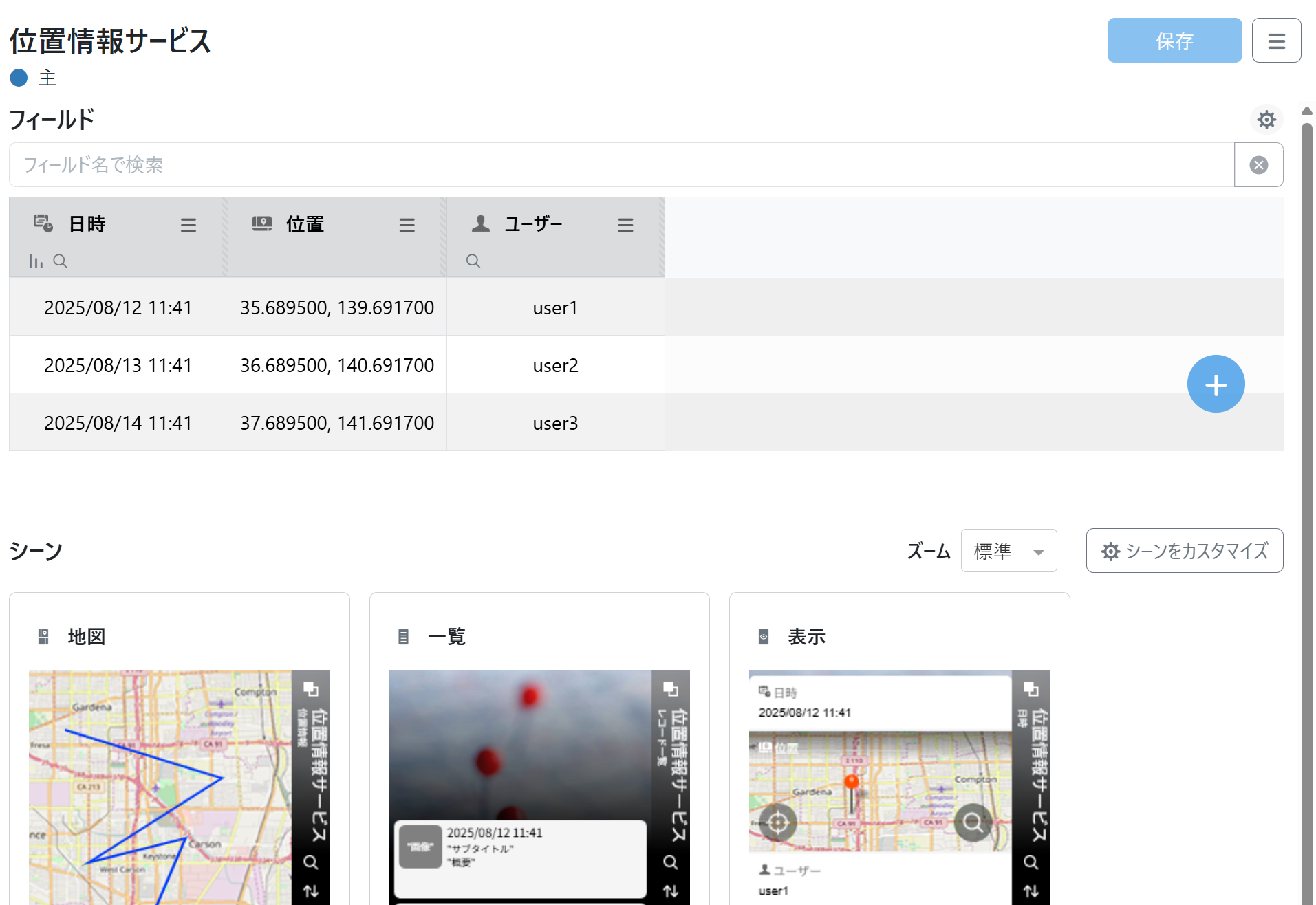Select the user2 table row cell
Image resolution: width=1316 pixels, height=905 pixels.
point(555,365)
